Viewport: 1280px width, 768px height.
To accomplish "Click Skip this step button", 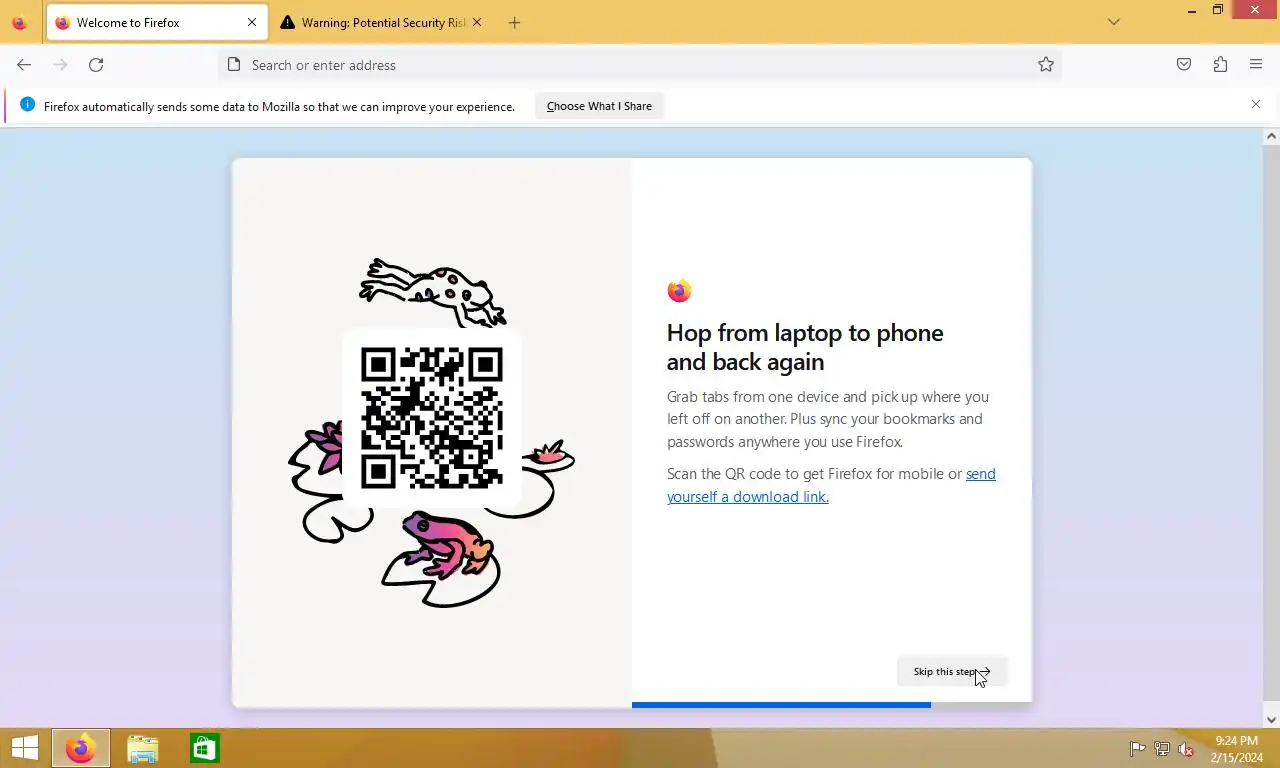I will click(x=951, y=672).
